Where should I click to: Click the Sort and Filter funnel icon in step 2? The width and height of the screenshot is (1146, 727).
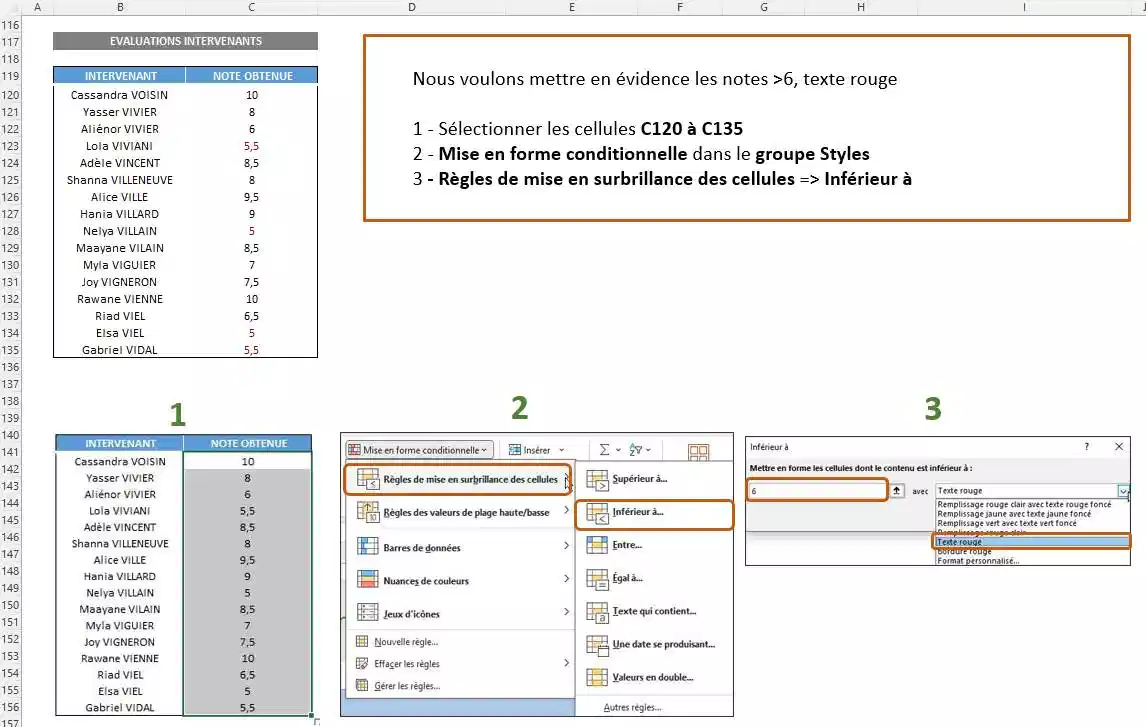[x=636, y=450]
